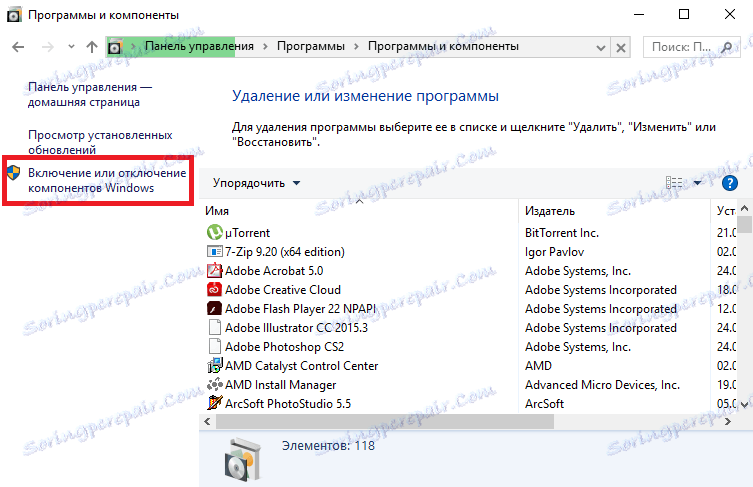Stop loading with the address bar X
Screen dimensions: 753x487
tap(620, 48)
